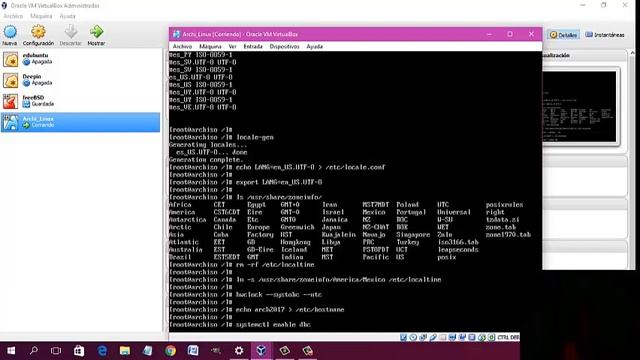The width and height of the screenshot is (640, 360).
Task: Open Archivo menu in Archi_Linux VM window
Action: [182, 47]
